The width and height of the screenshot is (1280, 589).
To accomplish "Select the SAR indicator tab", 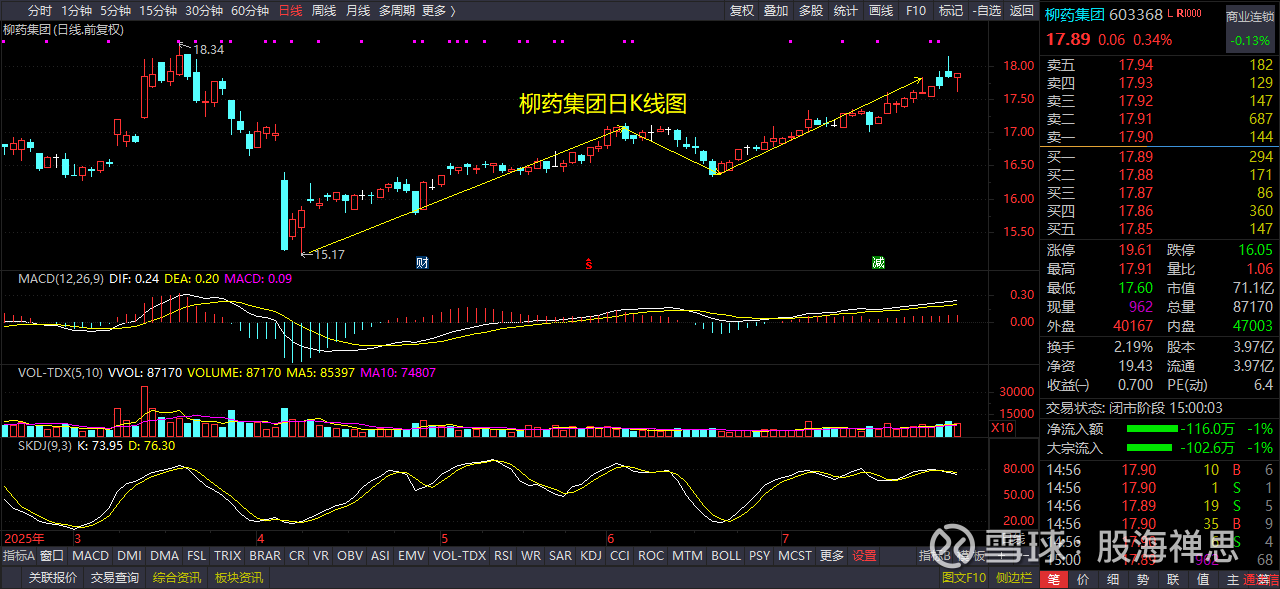I will tap(561, 556).
